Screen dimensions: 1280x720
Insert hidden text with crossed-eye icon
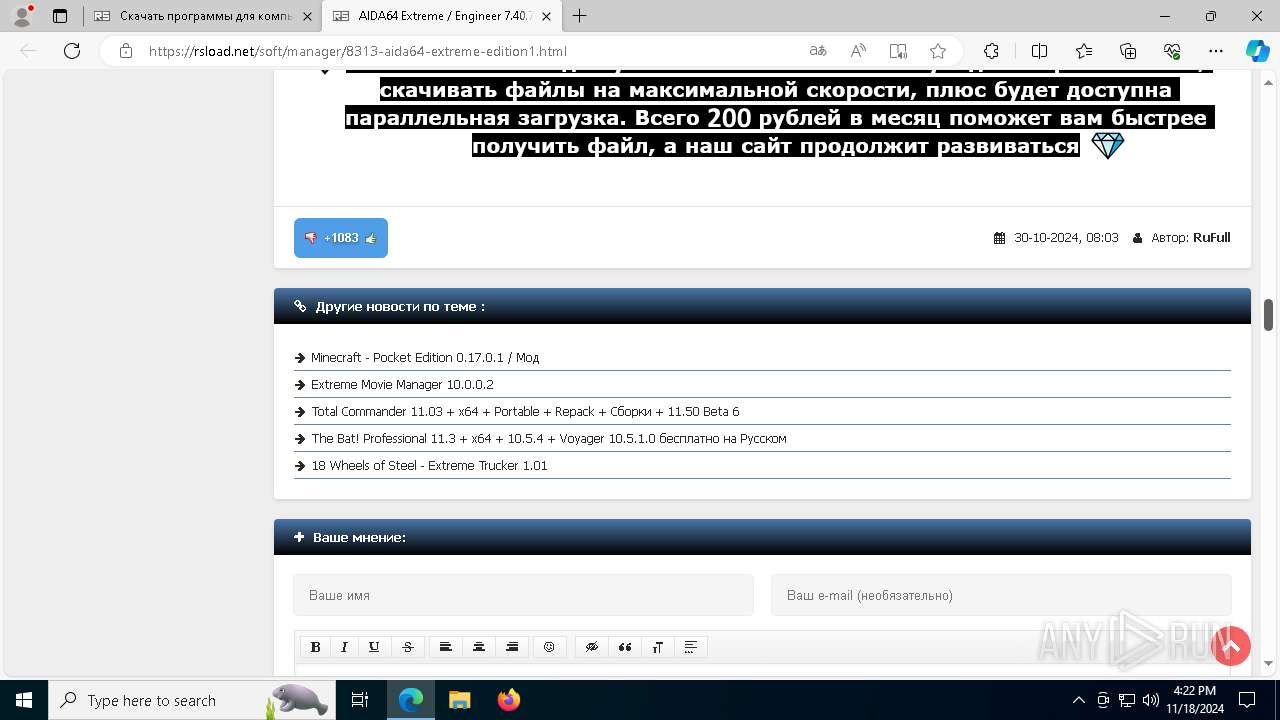click(592, 647)
